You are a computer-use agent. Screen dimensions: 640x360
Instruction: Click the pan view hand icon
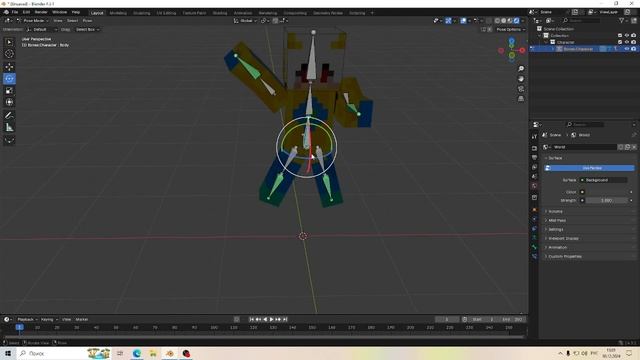521,79
